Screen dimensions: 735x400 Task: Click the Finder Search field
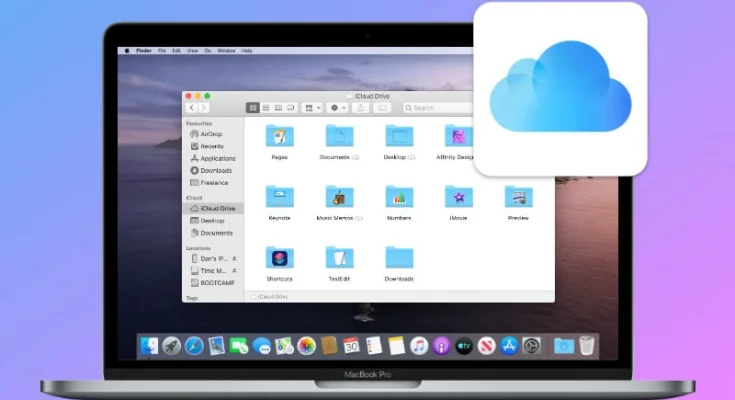(438, 108)
